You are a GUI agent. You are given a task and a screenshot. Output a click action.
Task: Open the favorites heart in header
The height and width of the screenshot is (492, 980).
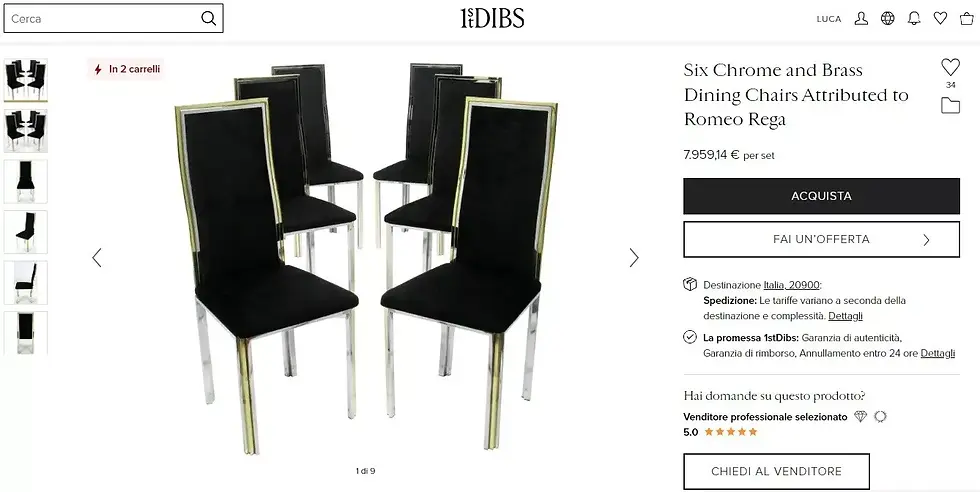click(x=941, y=19)
